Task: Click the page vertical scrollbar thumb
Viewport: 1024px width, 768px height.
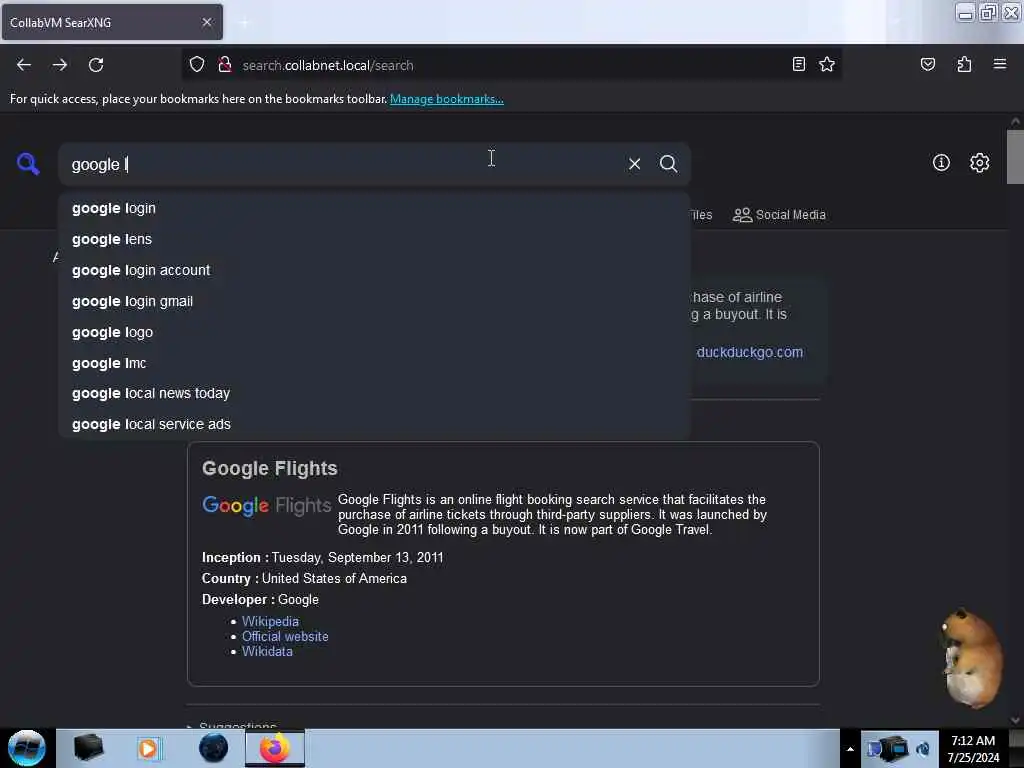Action: (x=1014, y=157)
